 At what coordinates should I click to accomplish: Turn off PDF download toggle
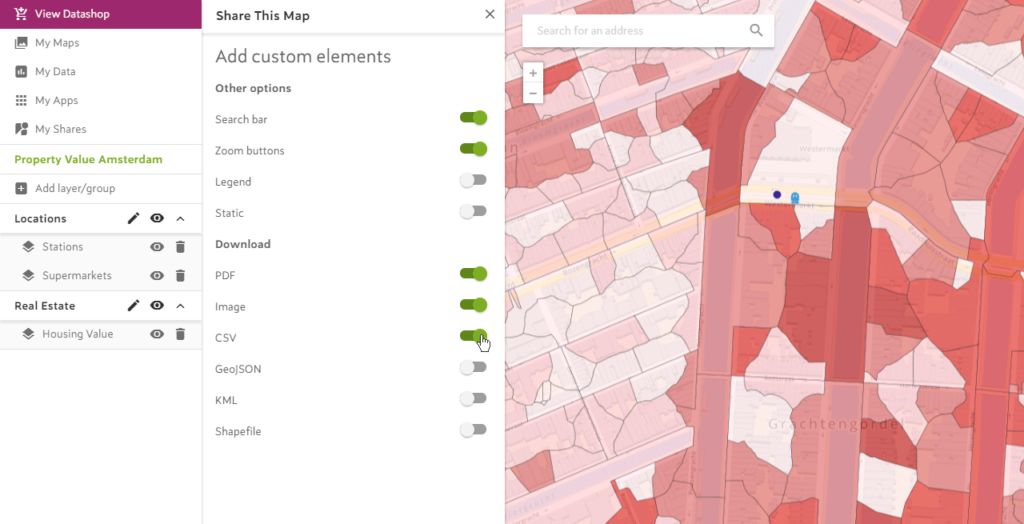(x=473, y=274)
